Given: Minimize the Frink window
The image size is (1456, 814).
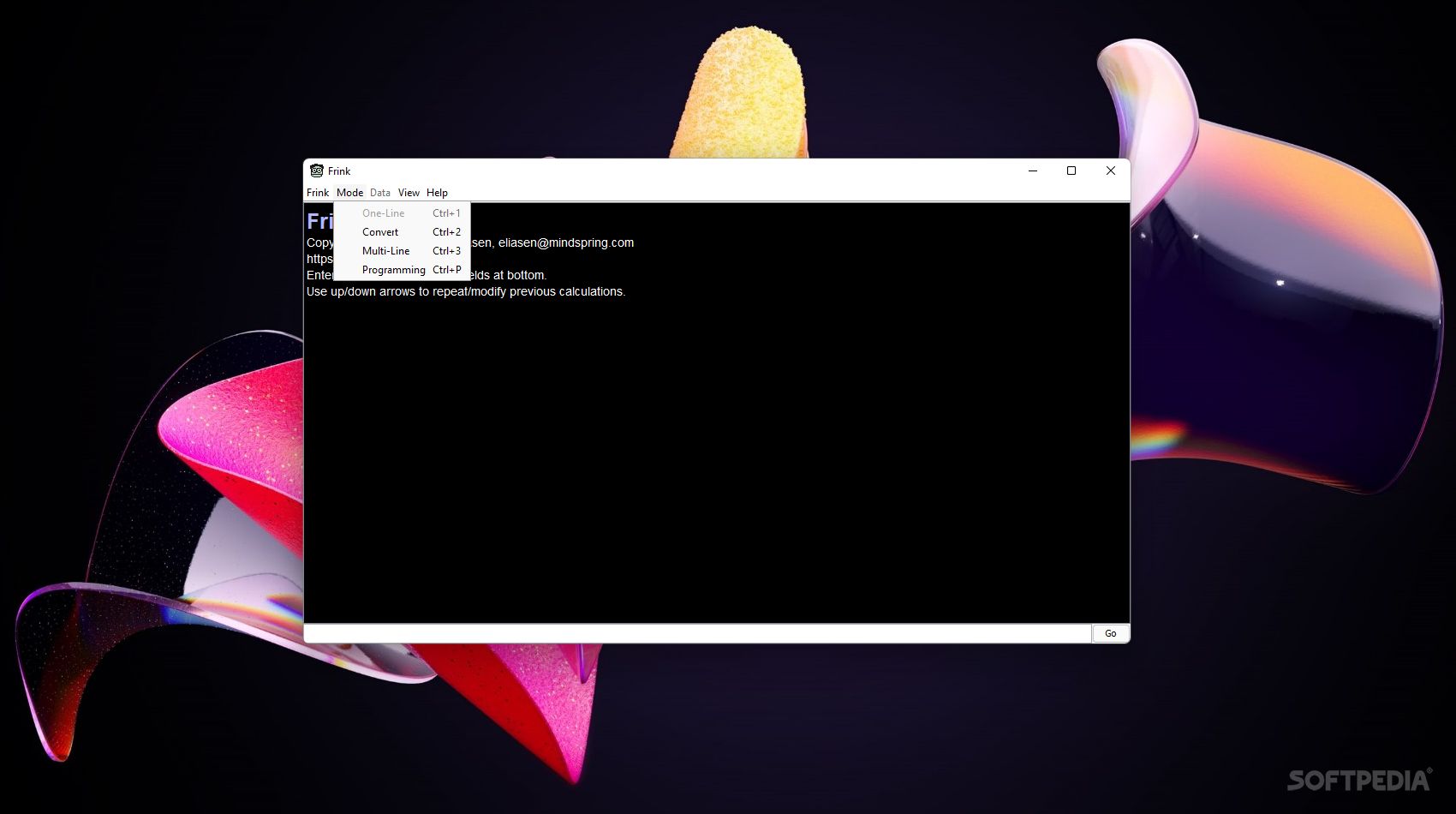Looking at the screenshot, I should click(1033, 171).
